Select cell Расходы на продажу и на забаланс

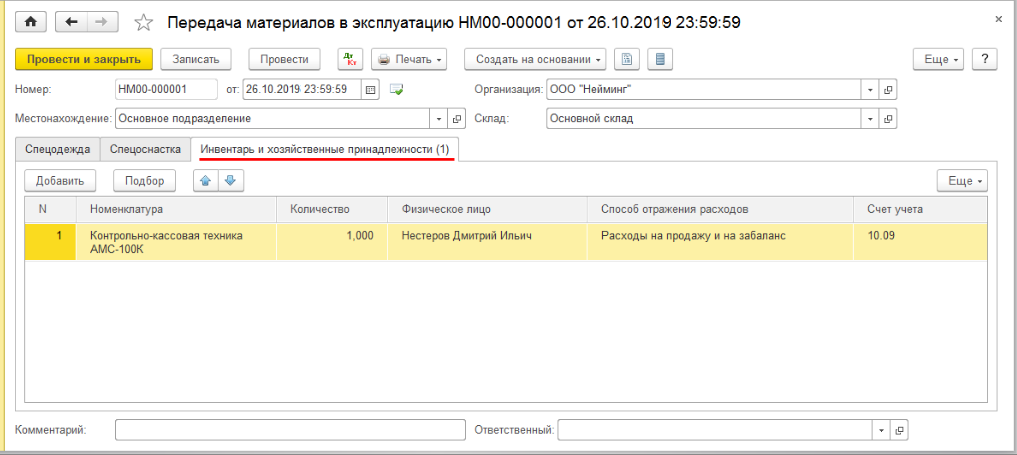[721, 242]
